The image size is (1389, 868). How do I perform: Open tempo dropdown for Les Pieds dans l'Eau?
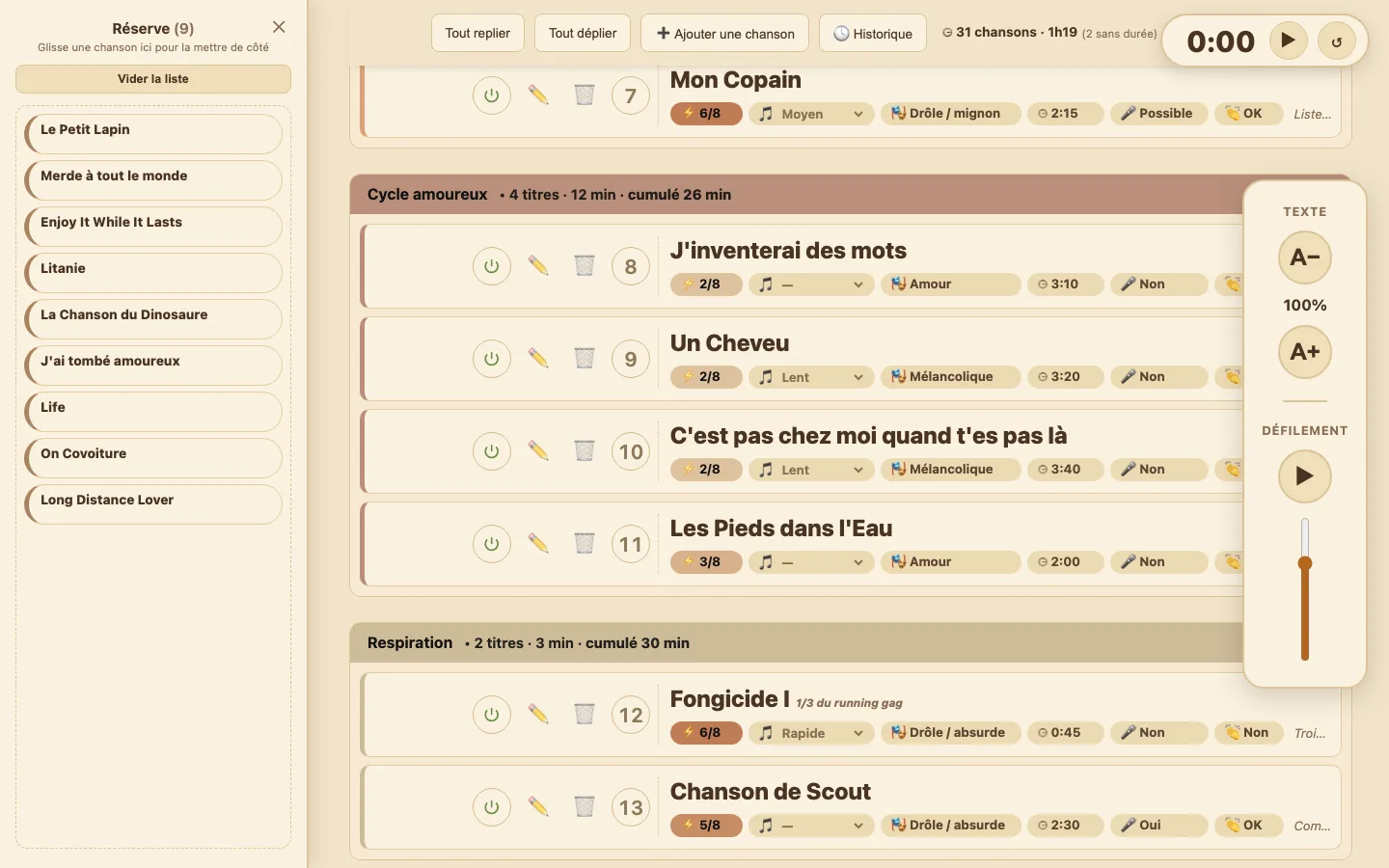tap(811, 562)
